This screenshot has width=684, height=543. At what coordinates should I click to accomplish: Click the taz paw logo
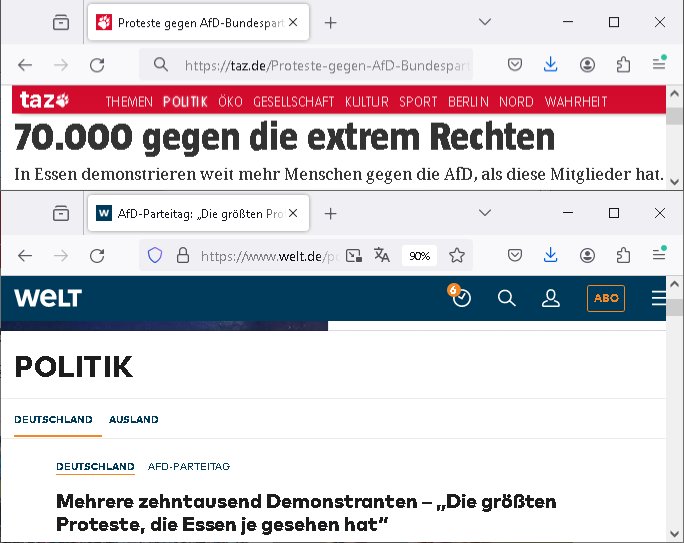(44, 100)
